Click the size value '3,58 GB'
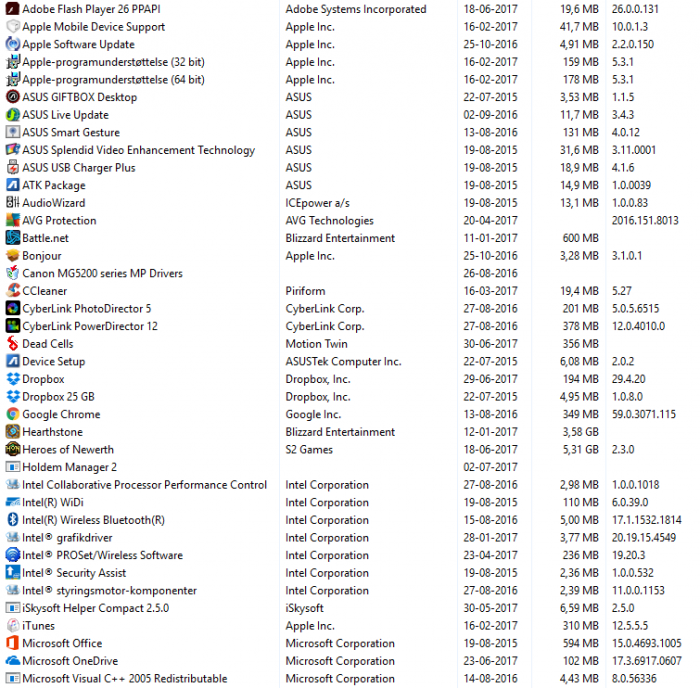This screenshot has height=688, width=700. pos(580,432)
